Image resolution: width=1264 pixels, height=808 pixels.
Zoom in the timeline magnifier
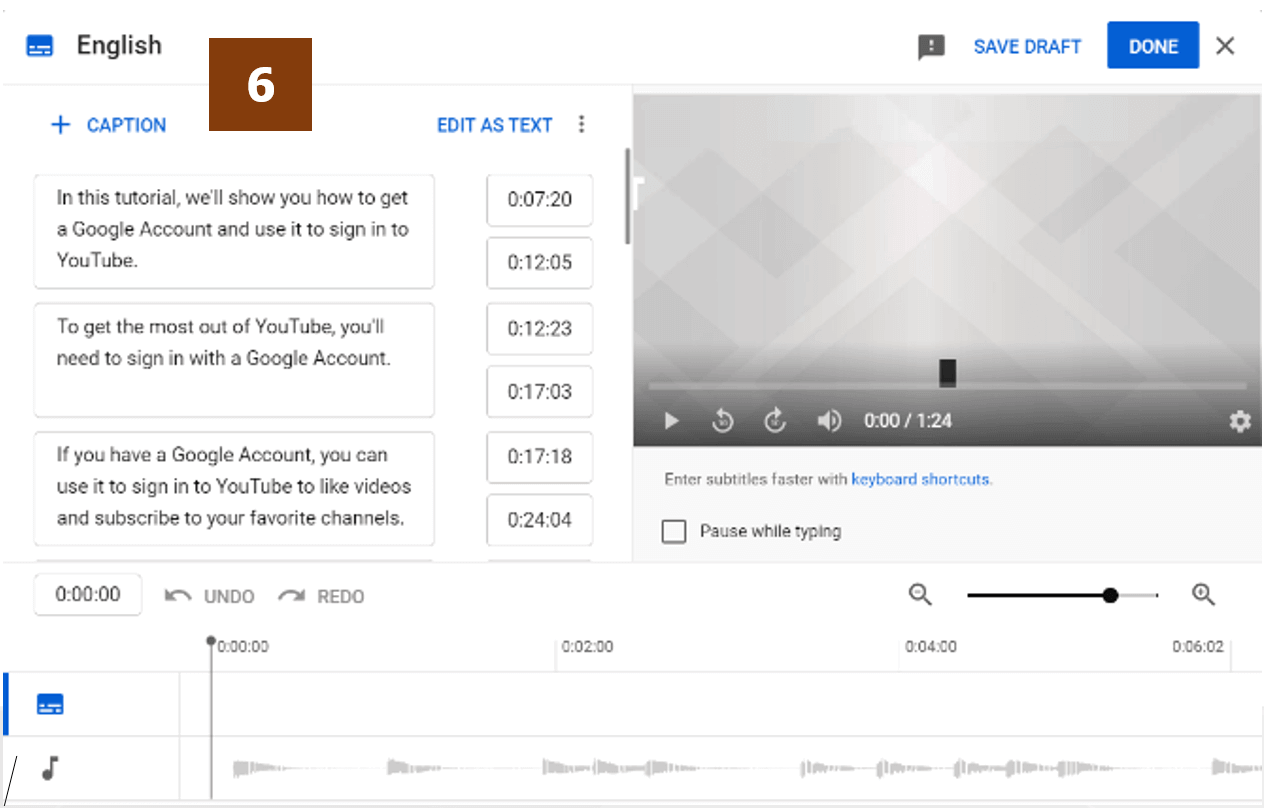click(x=1203, y=595)
